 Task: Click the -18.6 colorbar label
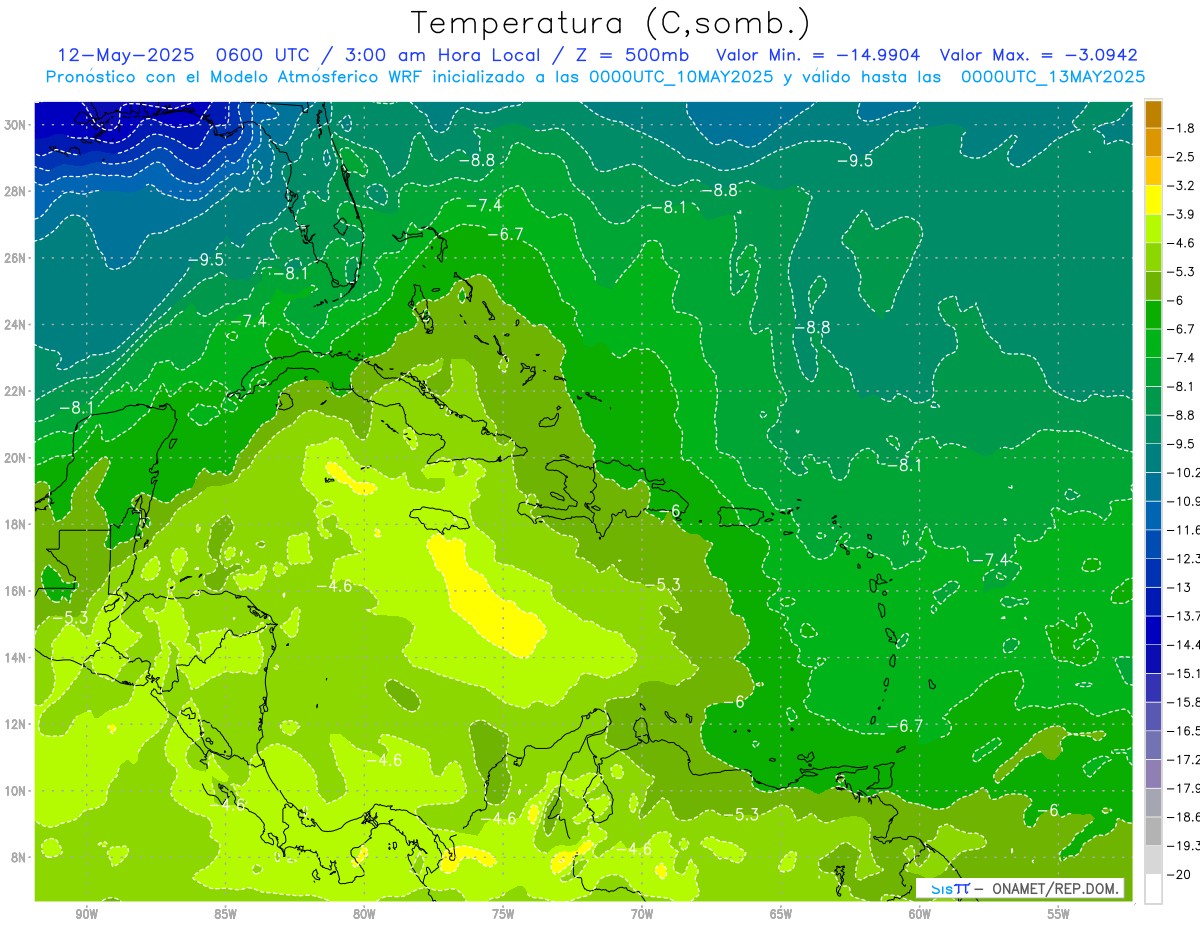point(1184,817)
